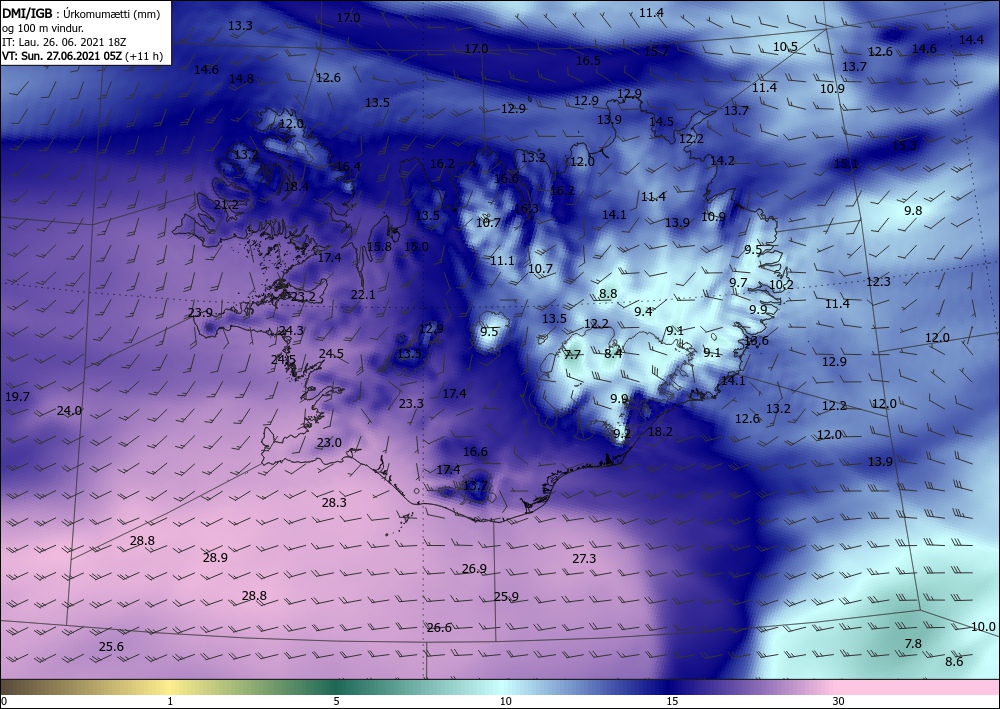Click the 9.7 value label
The image size is (1000, 709).
pyautogui.click(x=739, y=282)
